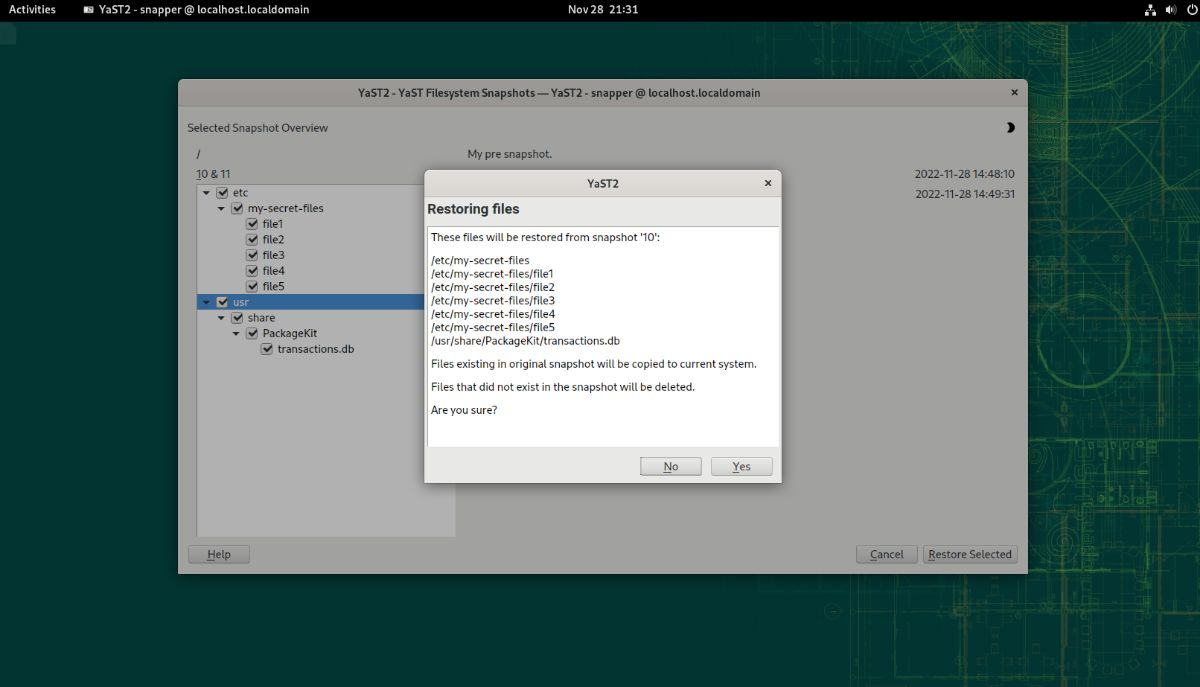Image resolution: width=1200 pixels, height=687 pixels.
Task: Click the Restore Selected button
Action: coord(969,553)
